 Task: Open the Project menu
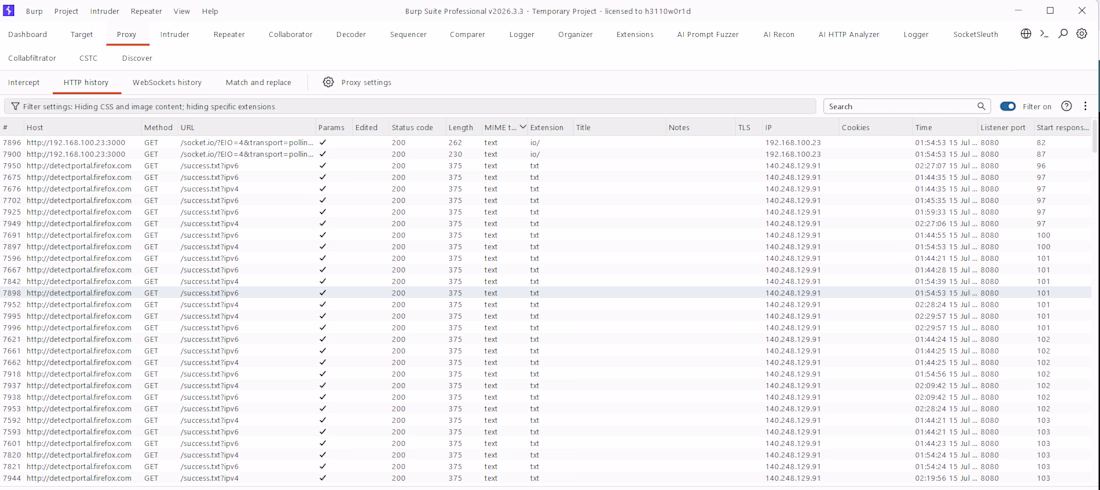67,11
